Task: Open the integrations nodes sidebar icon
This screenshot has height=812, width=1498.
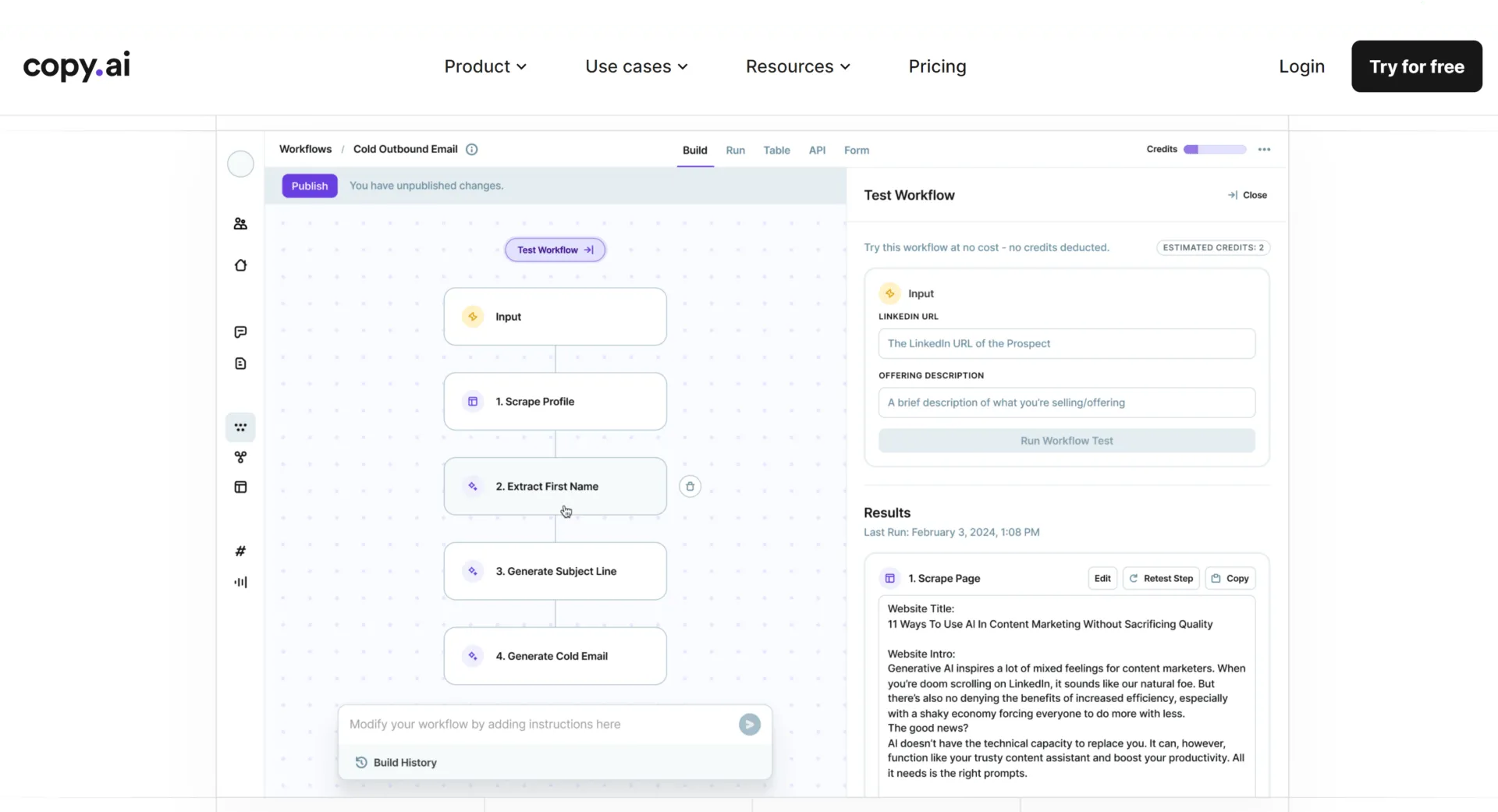Action: pos(240,457)
